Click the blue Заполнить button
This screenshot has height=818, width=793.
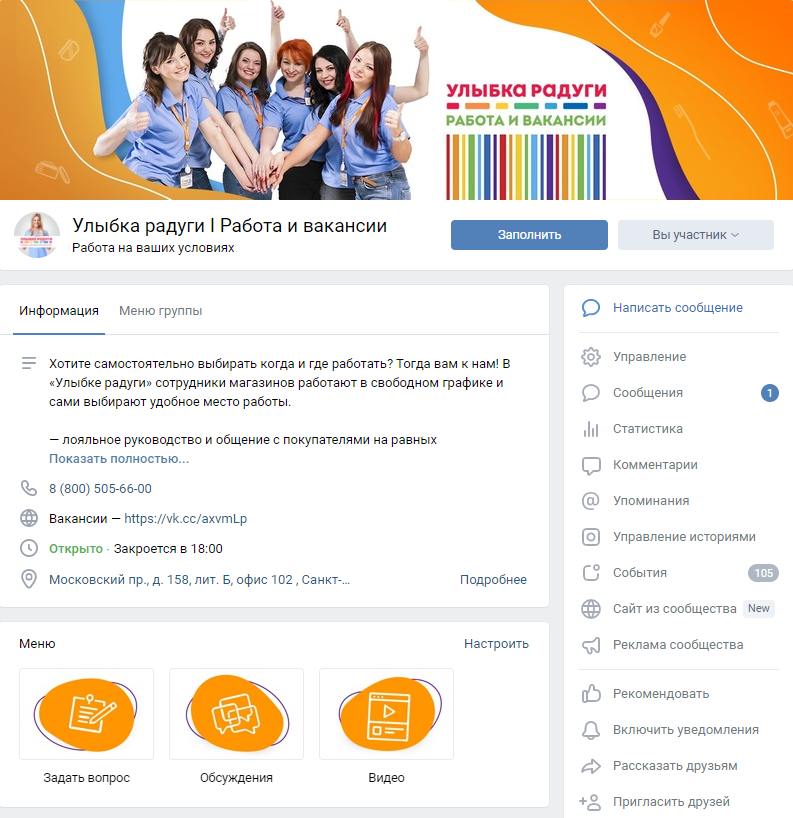pyautogui.click(x=529, y=235)
